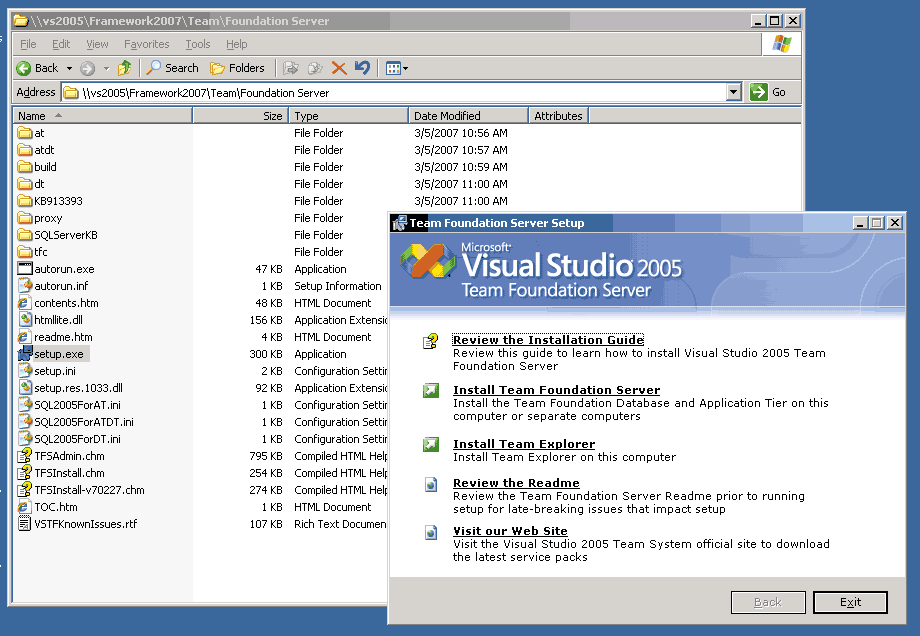920x636 pixels.
Task: Select the readme.htm file icon
Action: [x=25, y=337]
